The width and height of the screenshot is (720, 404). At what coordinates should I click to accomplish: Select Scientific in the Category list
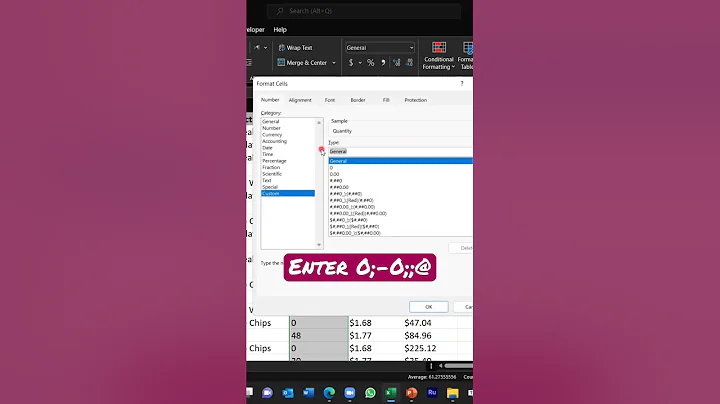click(x=288, y=174)
